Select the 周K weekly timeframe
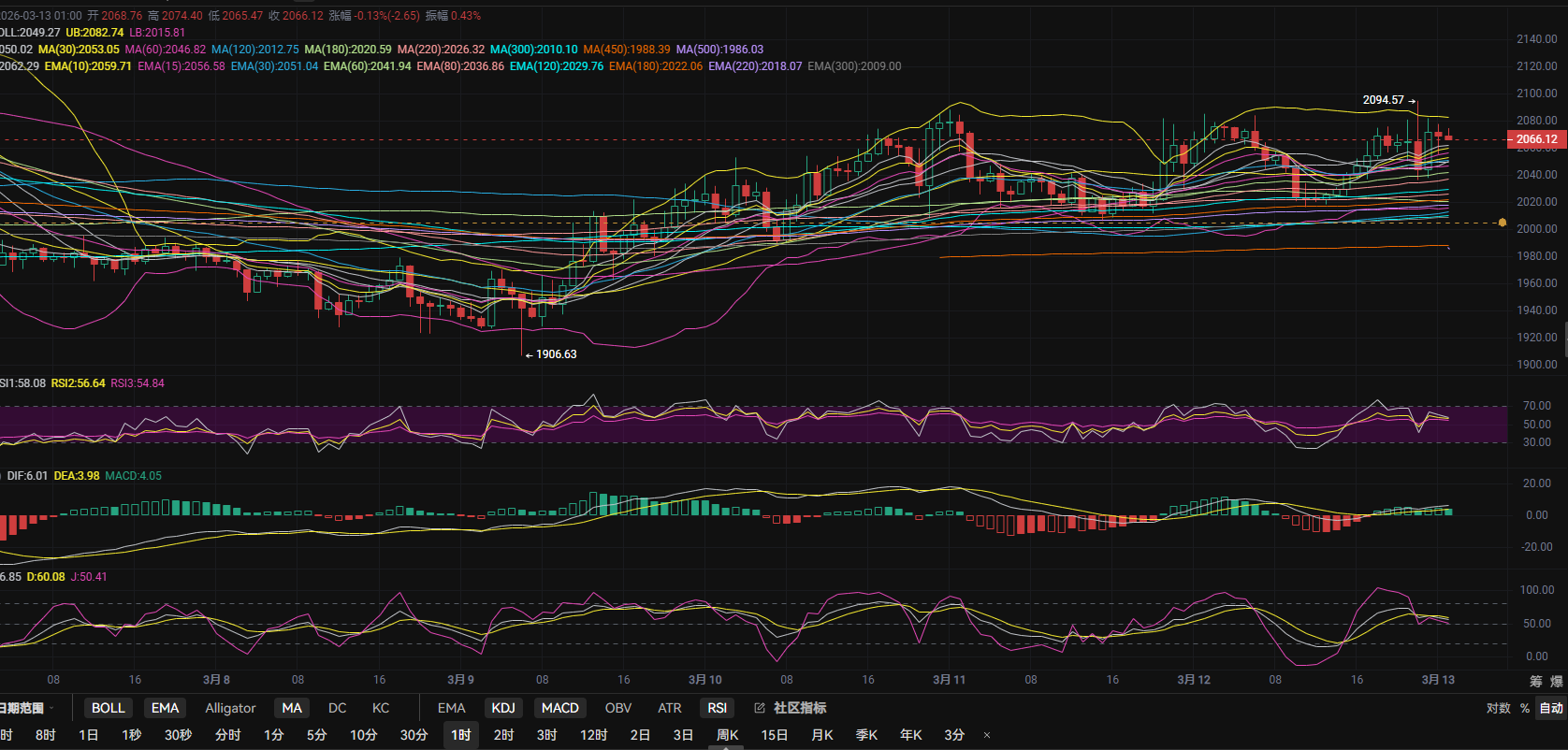 727,735
